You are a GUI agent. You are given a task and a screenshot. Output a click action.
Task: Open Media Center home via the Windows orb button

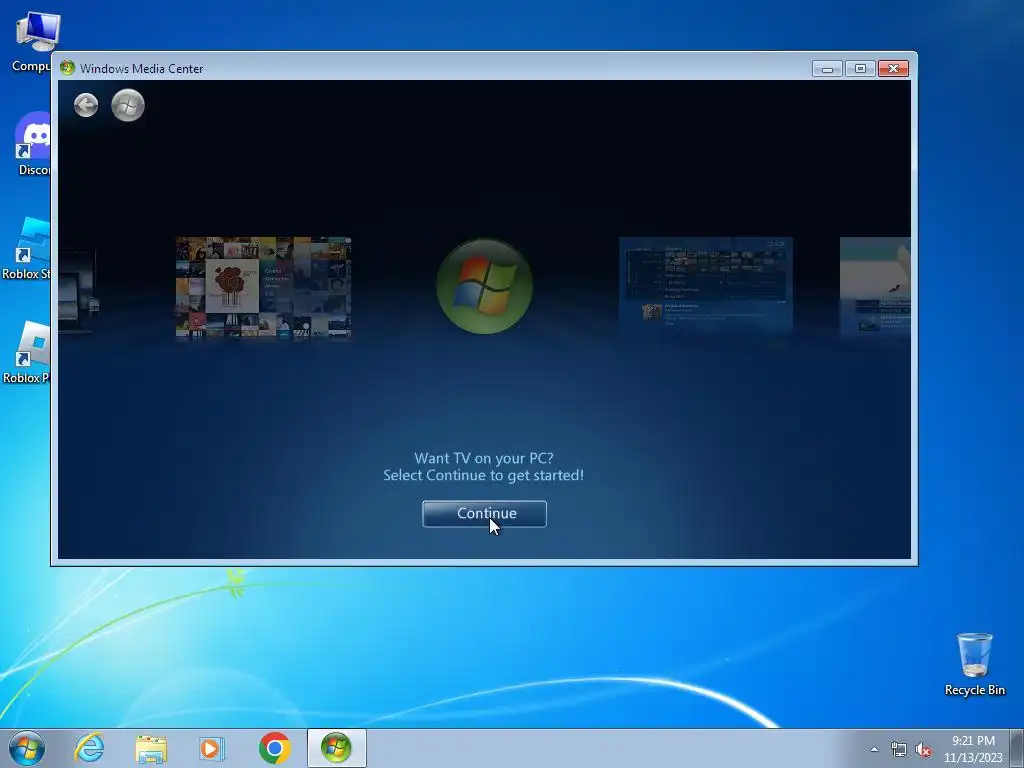[127, 105]
